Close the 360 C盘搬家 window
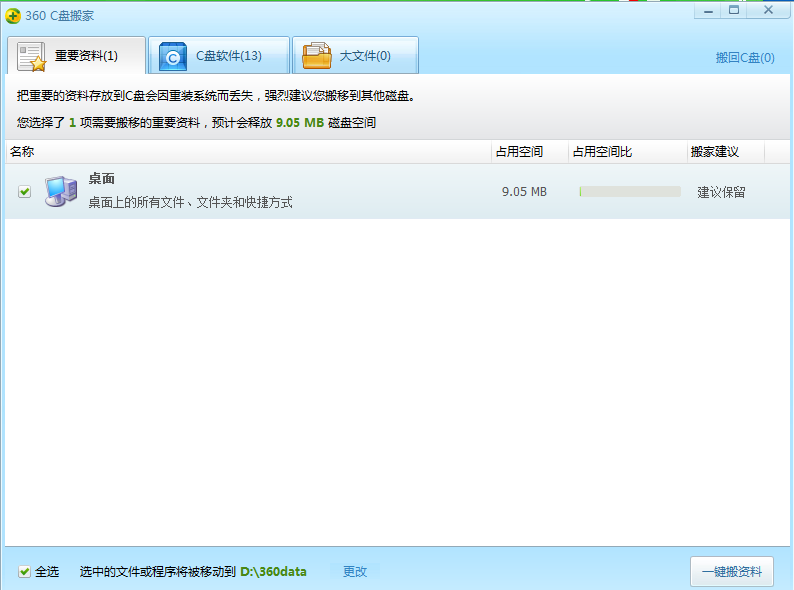Viewport: 794px width, 590px height. coord(768,11)
